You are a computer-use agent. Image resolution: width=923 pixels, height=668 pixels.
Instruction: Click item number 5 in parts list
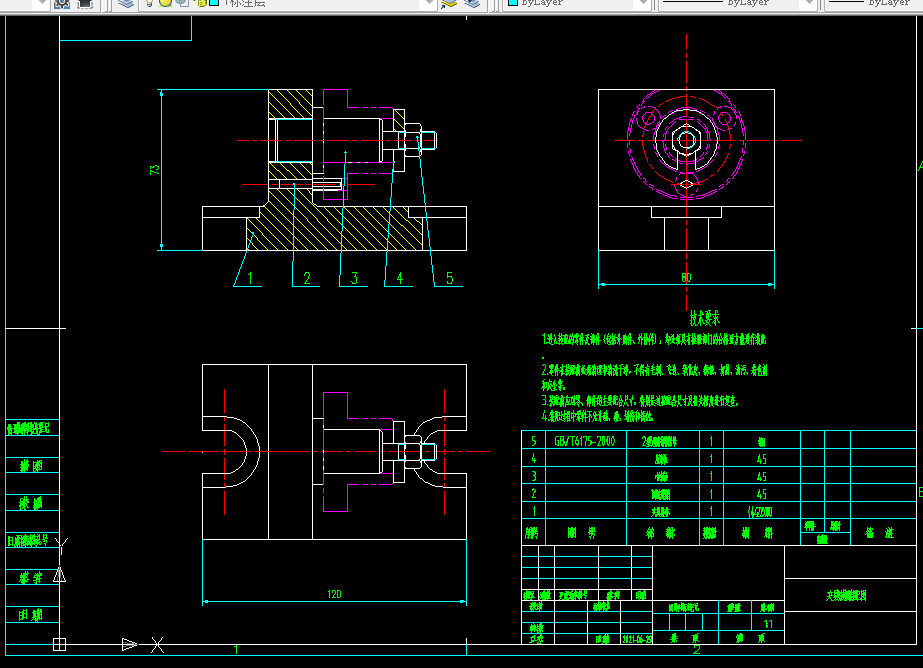[534, 441]
